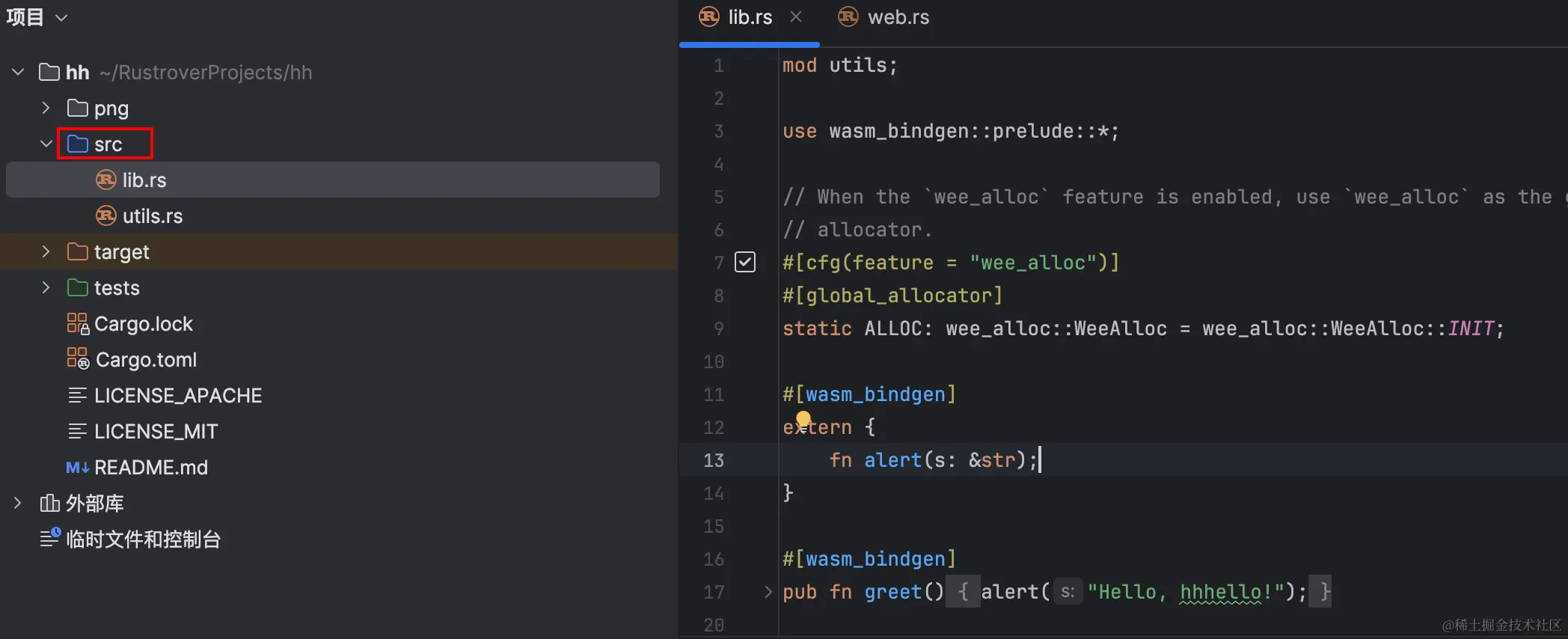Select the tests folder icon
The image size is (1568, 639).
click(x=78, y=287)
